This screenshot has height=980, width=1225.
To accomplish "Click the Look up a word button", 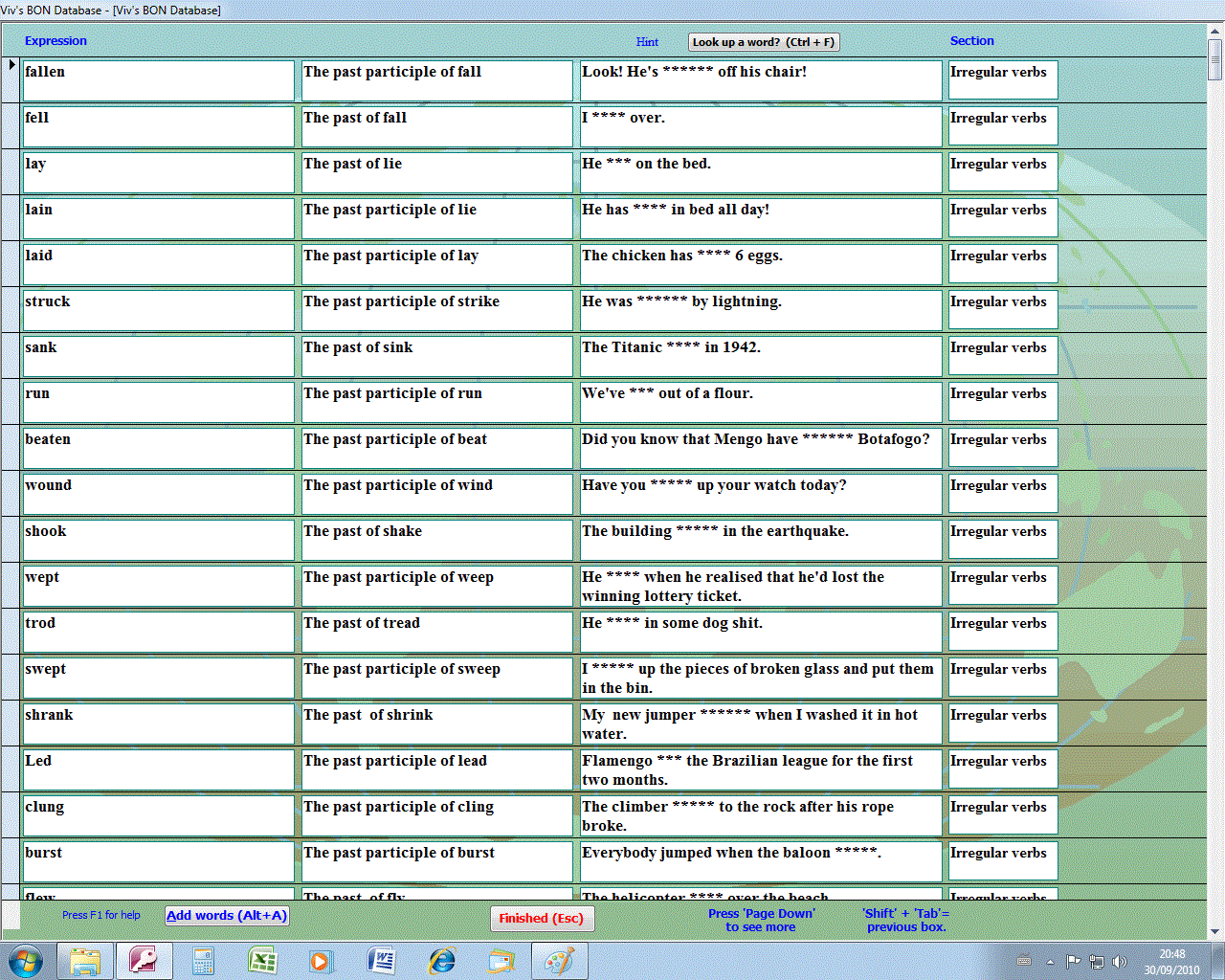I will (763, 42).
